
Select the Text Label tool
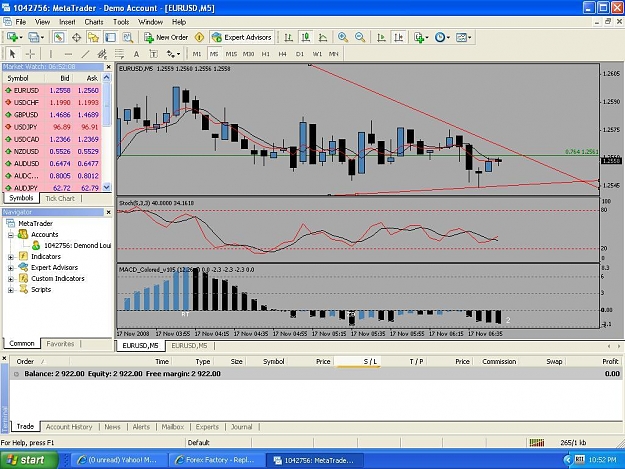click(153, 54)
